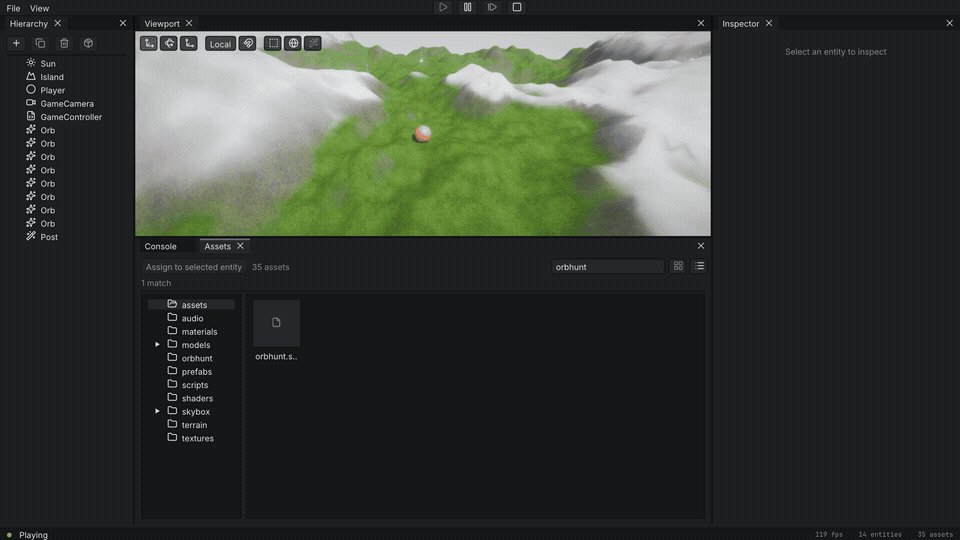Toggle Local transform space
The width and height of the screenshot is (960, 540).
(x=220, y=43)
